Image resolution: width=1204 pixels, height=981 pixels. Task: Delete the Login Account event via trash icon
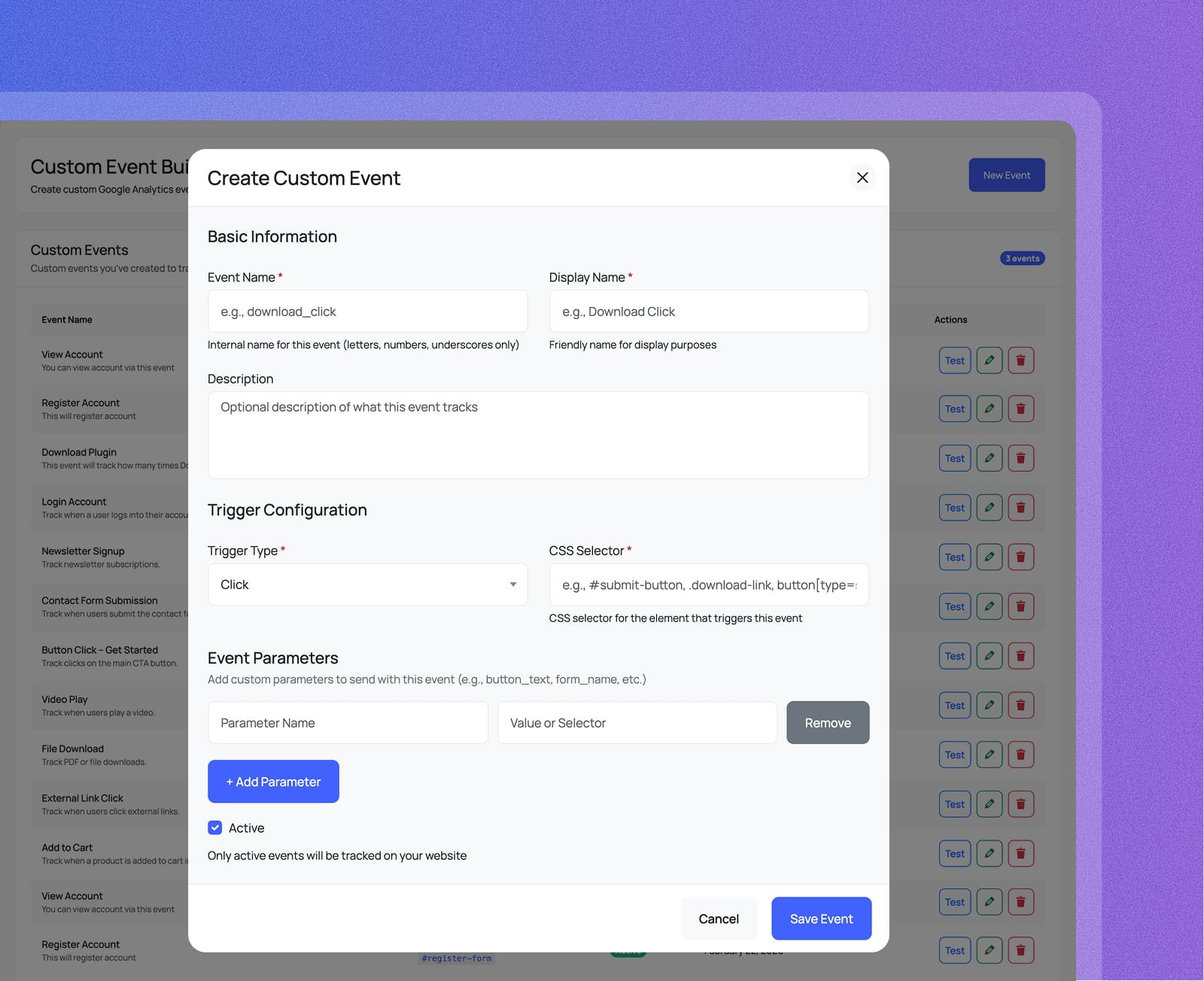point(1020,507)
